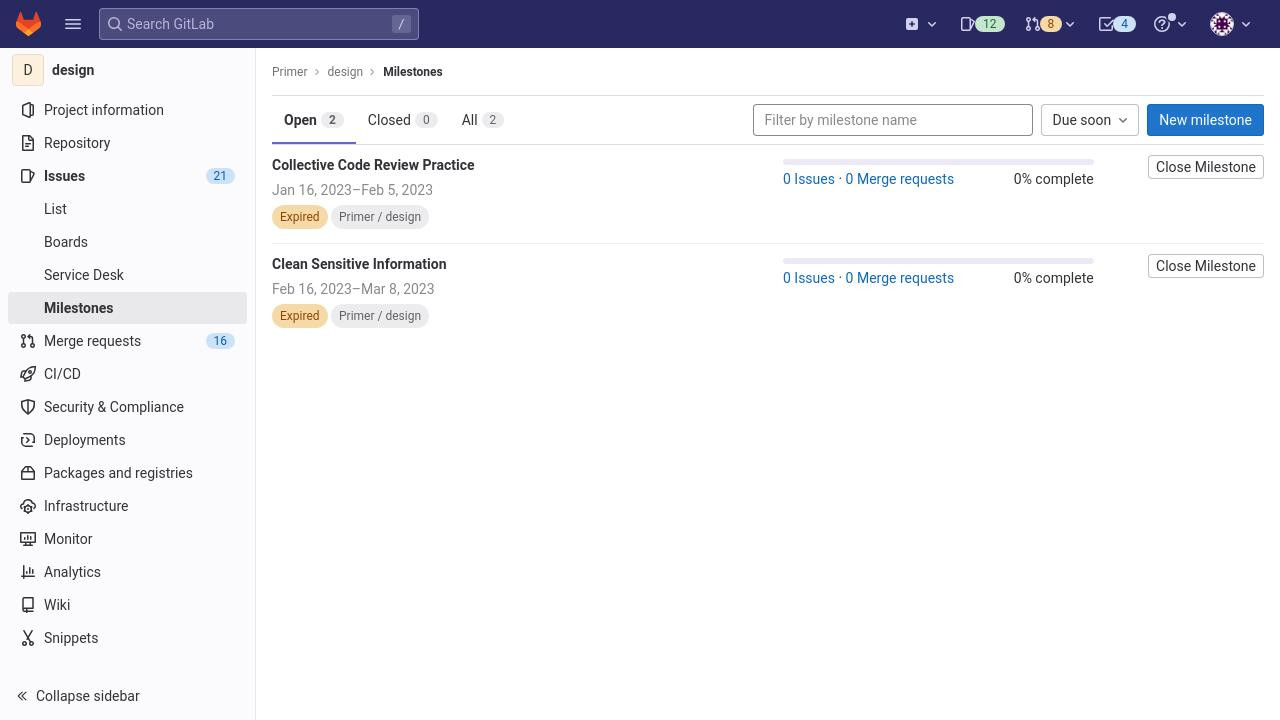Image resolution: width=1280 pixels, height=720 pixels.
Task: Switch to the Closed milestones tab
Action: [402, 120]
